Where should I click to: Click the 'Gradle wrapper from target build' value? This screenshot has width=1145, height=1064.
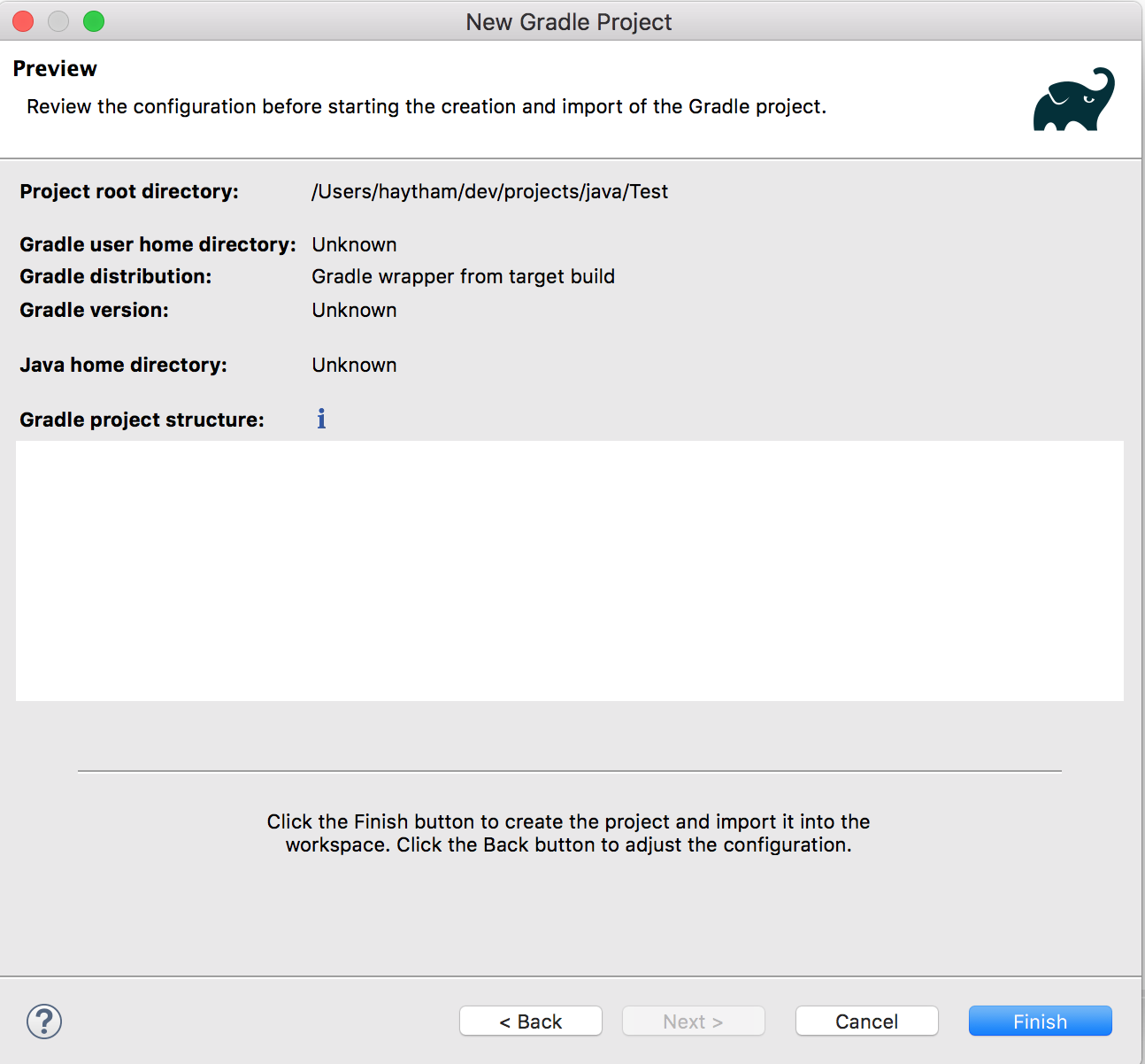463,276
